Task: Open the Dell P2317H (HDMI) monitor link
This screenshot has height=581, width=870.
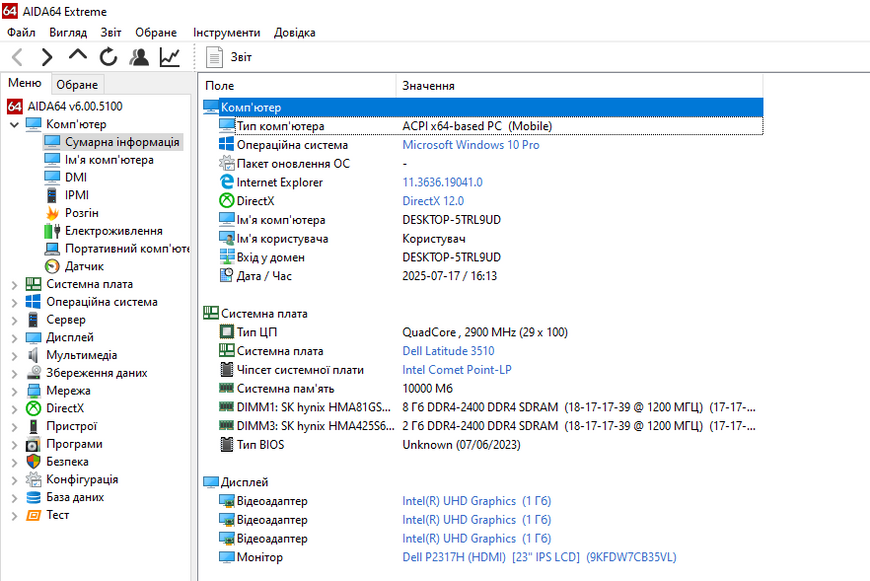Action: point(539,557)
